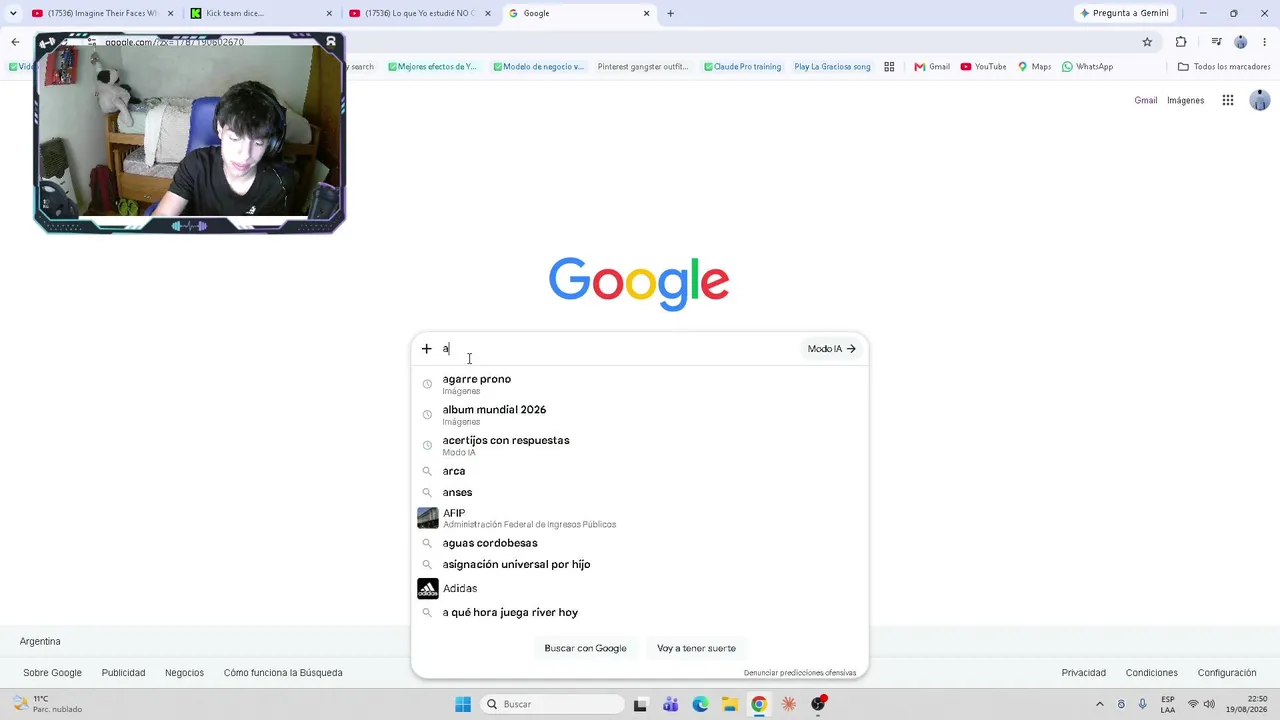The image size is (1280, 720).
Task: Open File Explorer from taskbar
Action: click(730, 704)
